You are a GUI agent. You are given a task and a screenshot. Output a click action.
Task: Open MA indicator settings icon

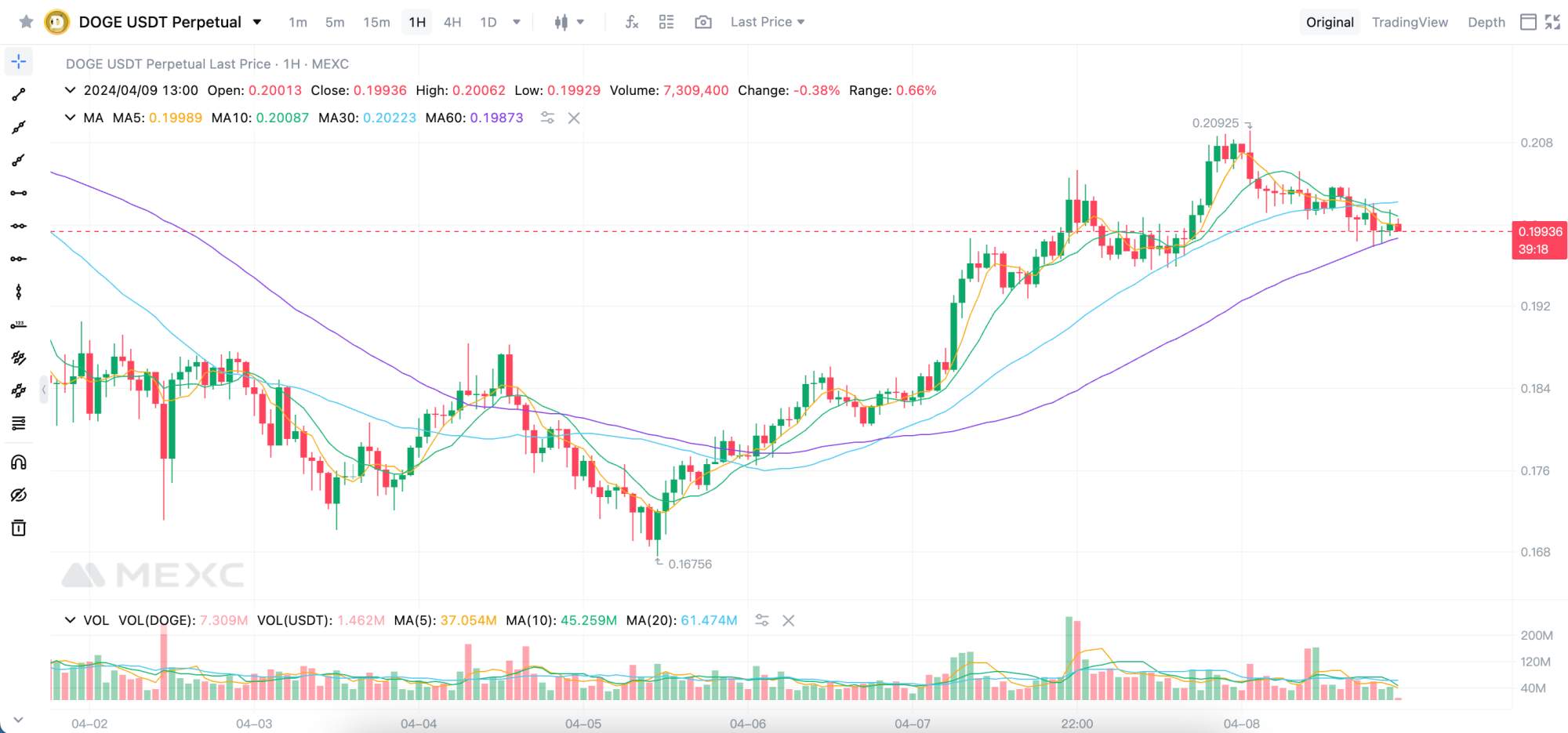tap(547, 118)
